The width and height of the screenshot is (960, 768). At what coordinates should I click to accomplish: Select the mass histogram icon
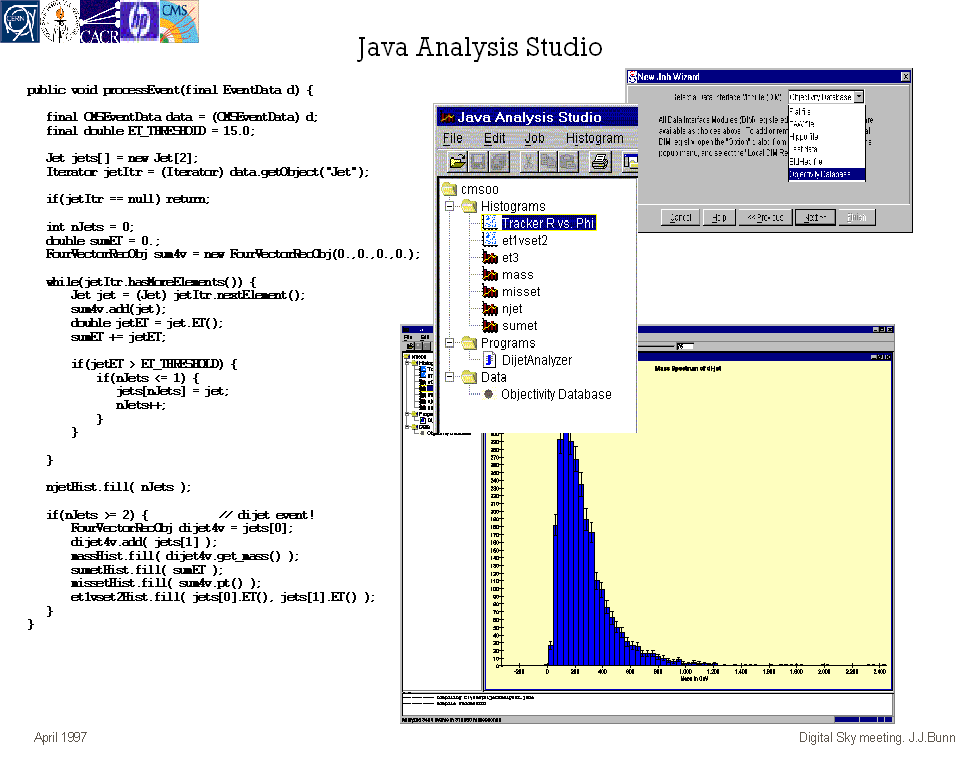click(490, 275)
